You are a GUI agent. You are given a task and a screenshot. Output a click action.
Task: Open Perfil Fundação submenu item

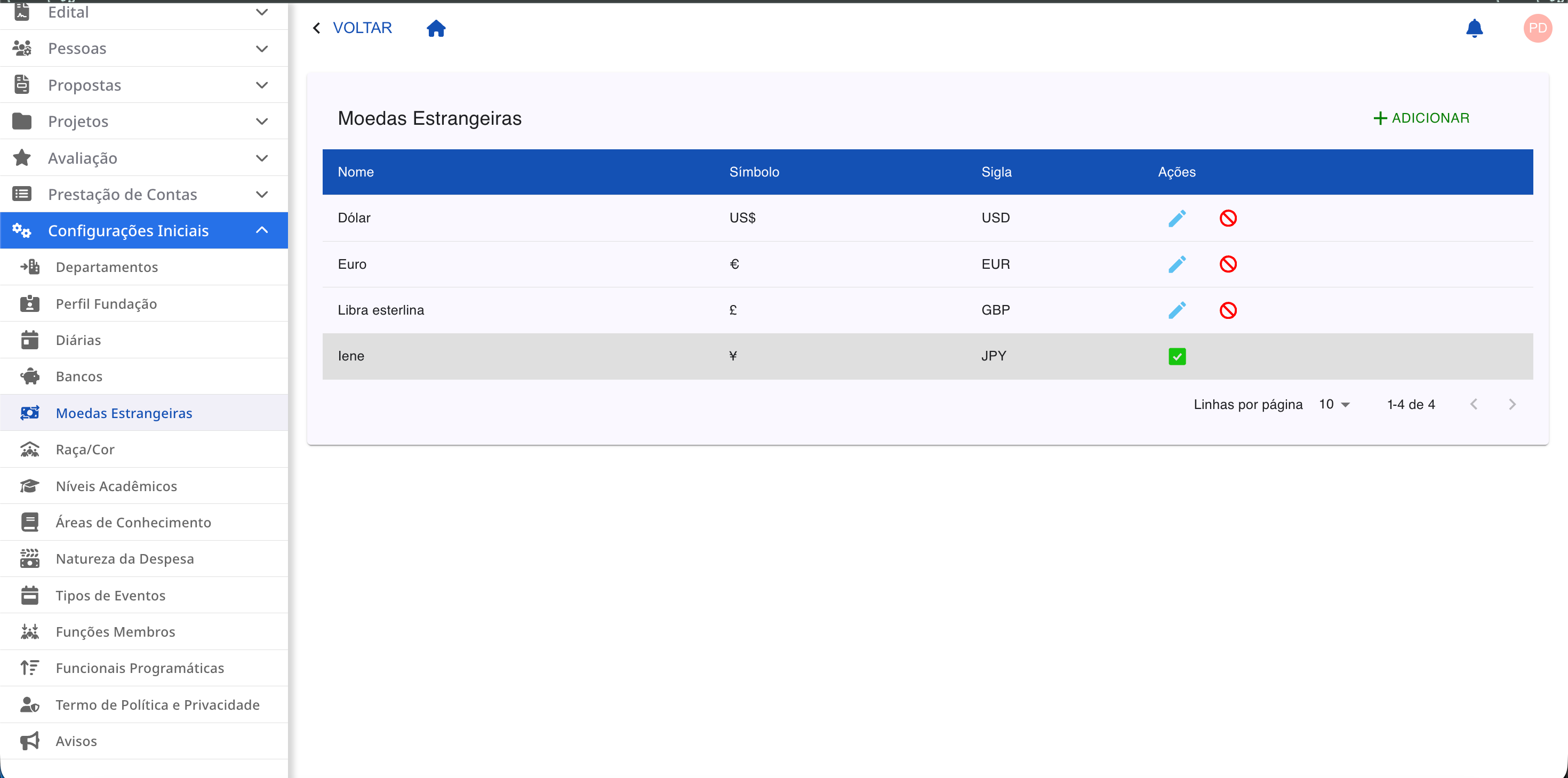click(x=143, y=304)
